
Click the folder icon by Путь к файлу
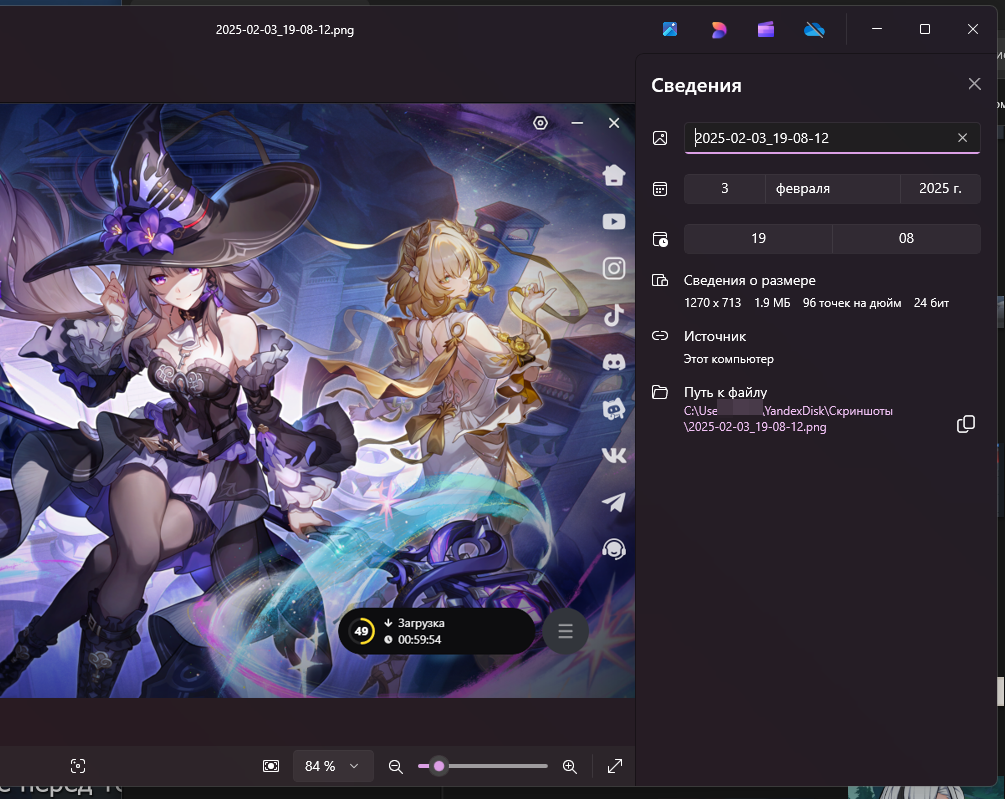(660, 392)
